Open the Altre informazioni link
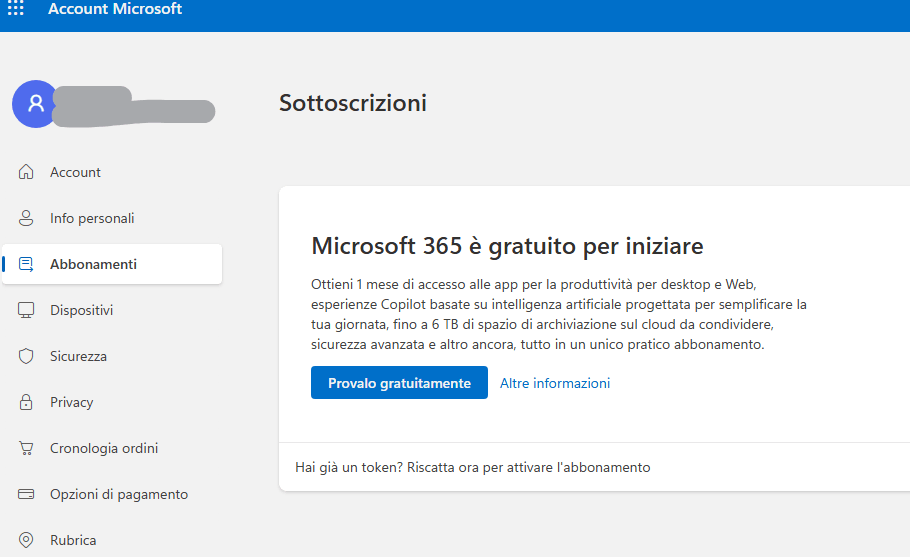This screenshot has width=910, height=557. pyautogui.click(x=555, y=383)
